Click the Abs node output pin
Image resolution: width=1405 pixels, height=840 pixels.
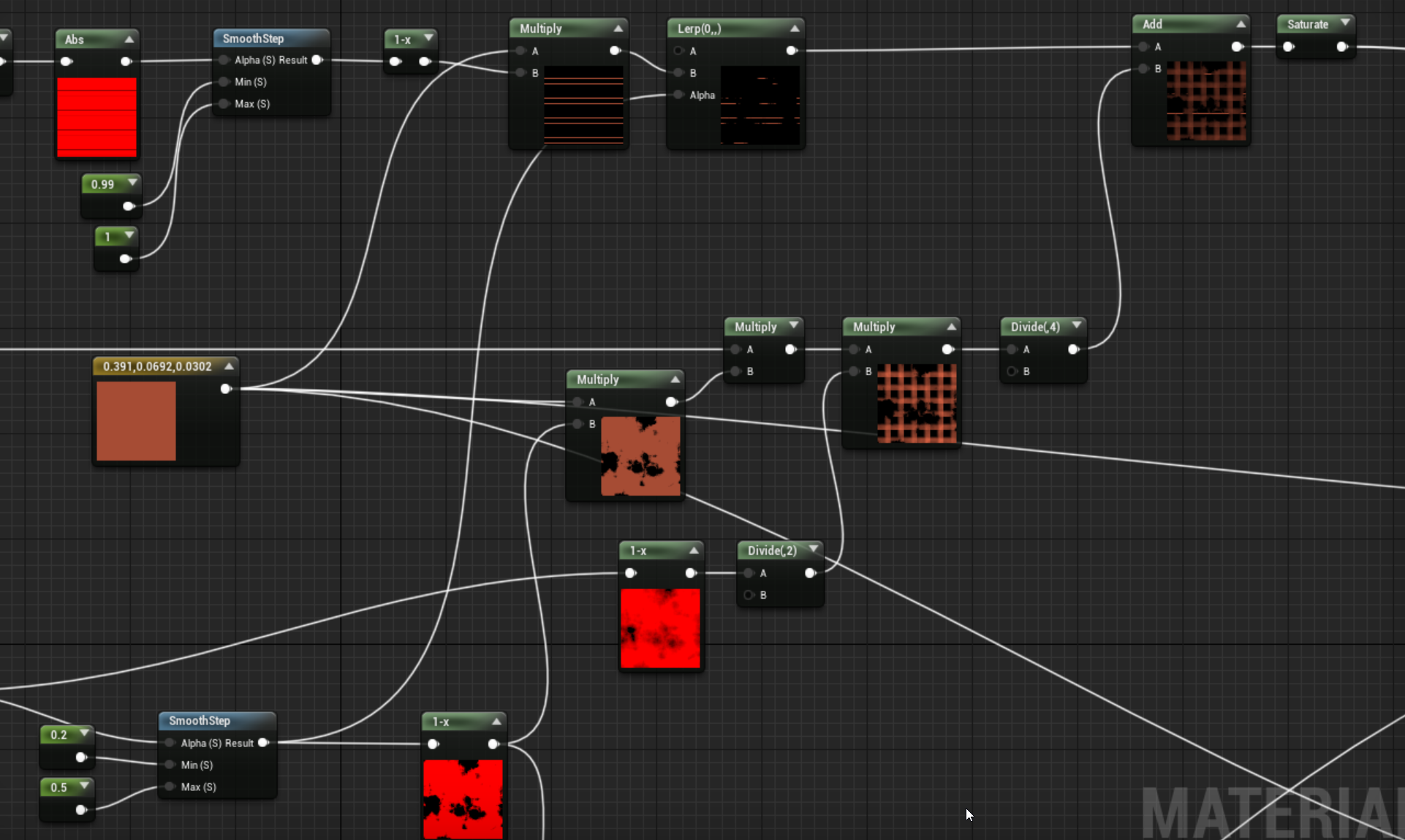pyautogui.click(x=126, y=61)
